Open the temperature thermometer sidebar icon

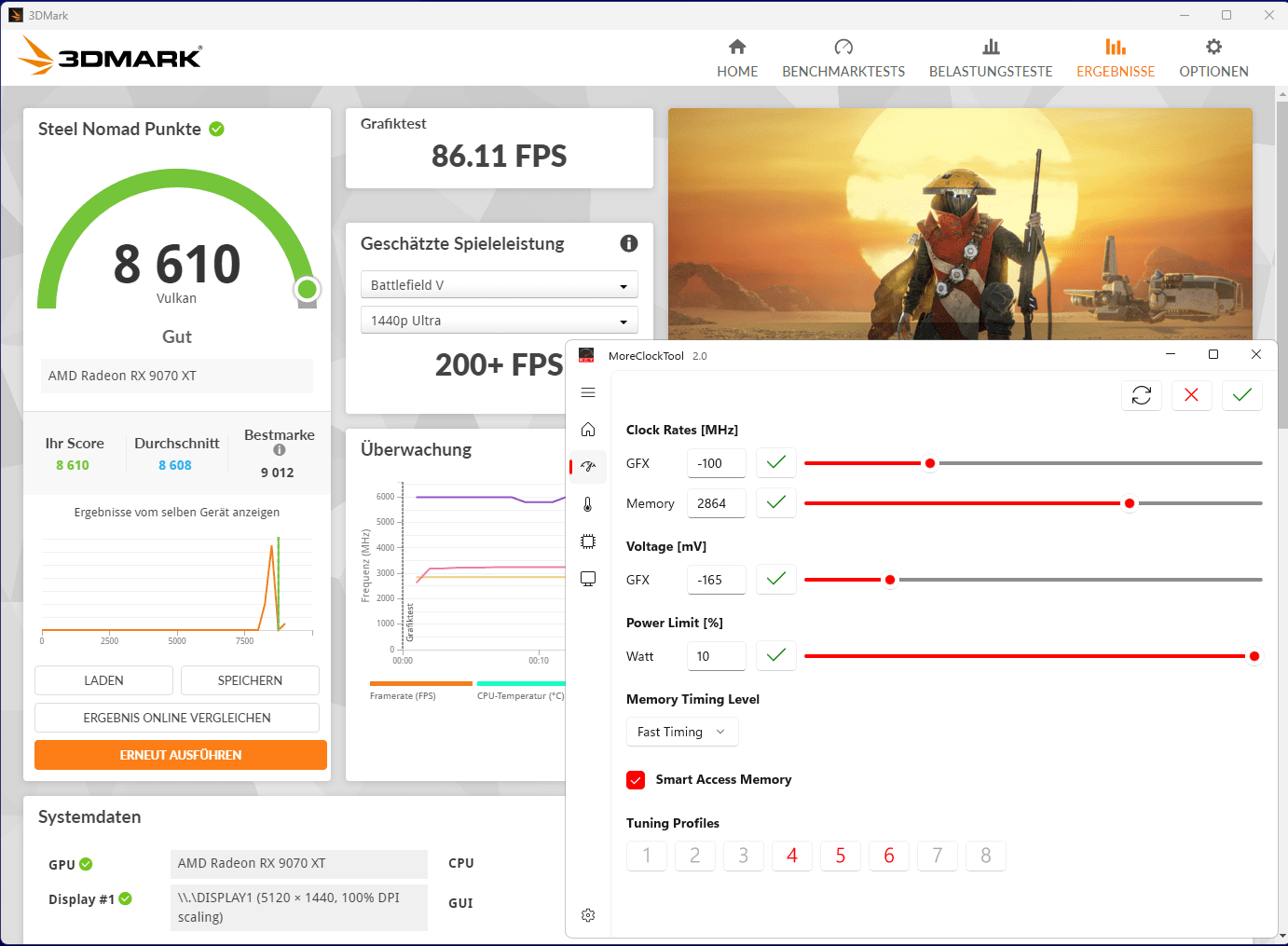coord(588,504)
